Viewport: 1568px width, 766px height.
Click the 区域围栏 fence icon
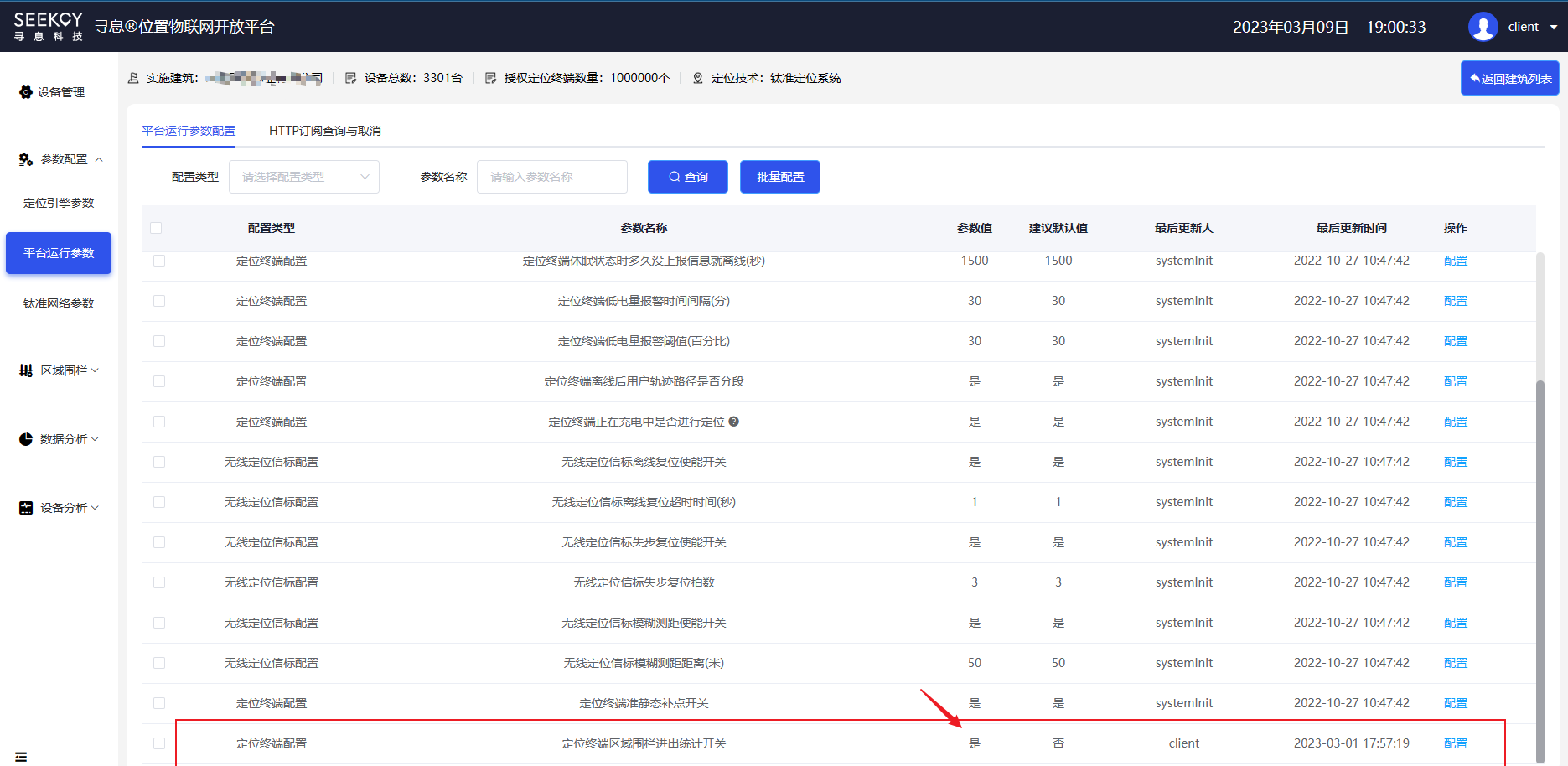(x=26, y=370)
